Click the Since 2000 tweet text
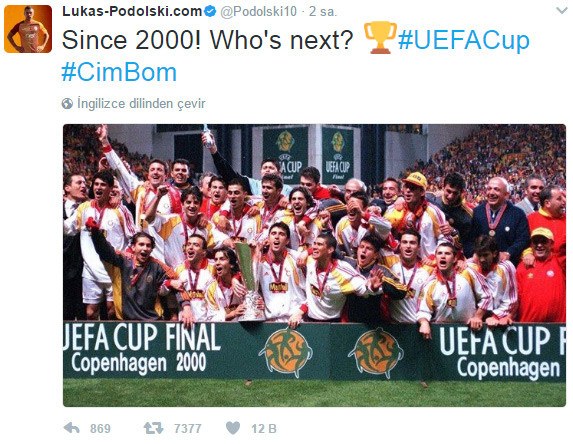This screenshot has width=573, height=444. click(208, 39)
